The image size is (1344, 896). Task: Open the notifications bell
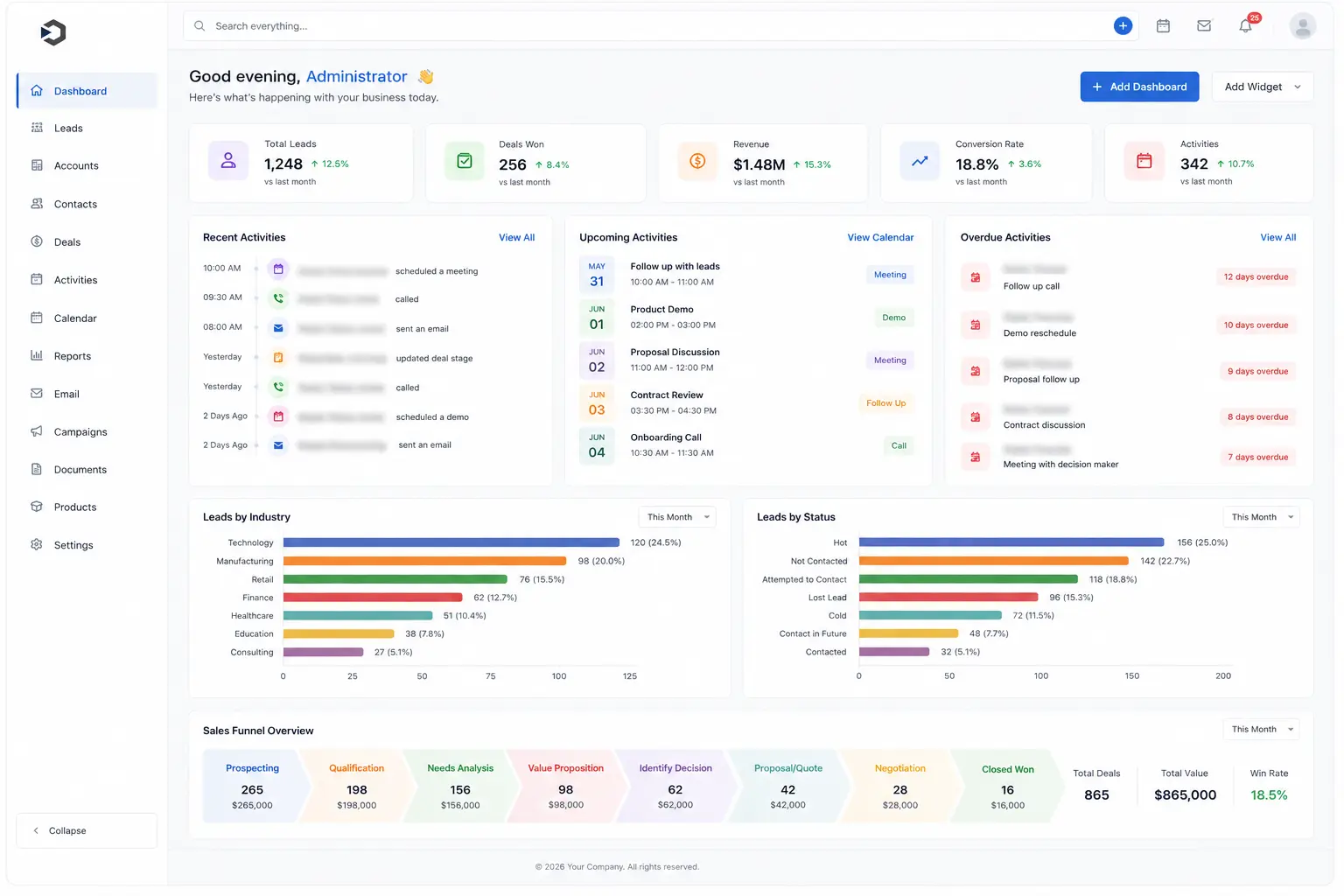pos(1245,26)
